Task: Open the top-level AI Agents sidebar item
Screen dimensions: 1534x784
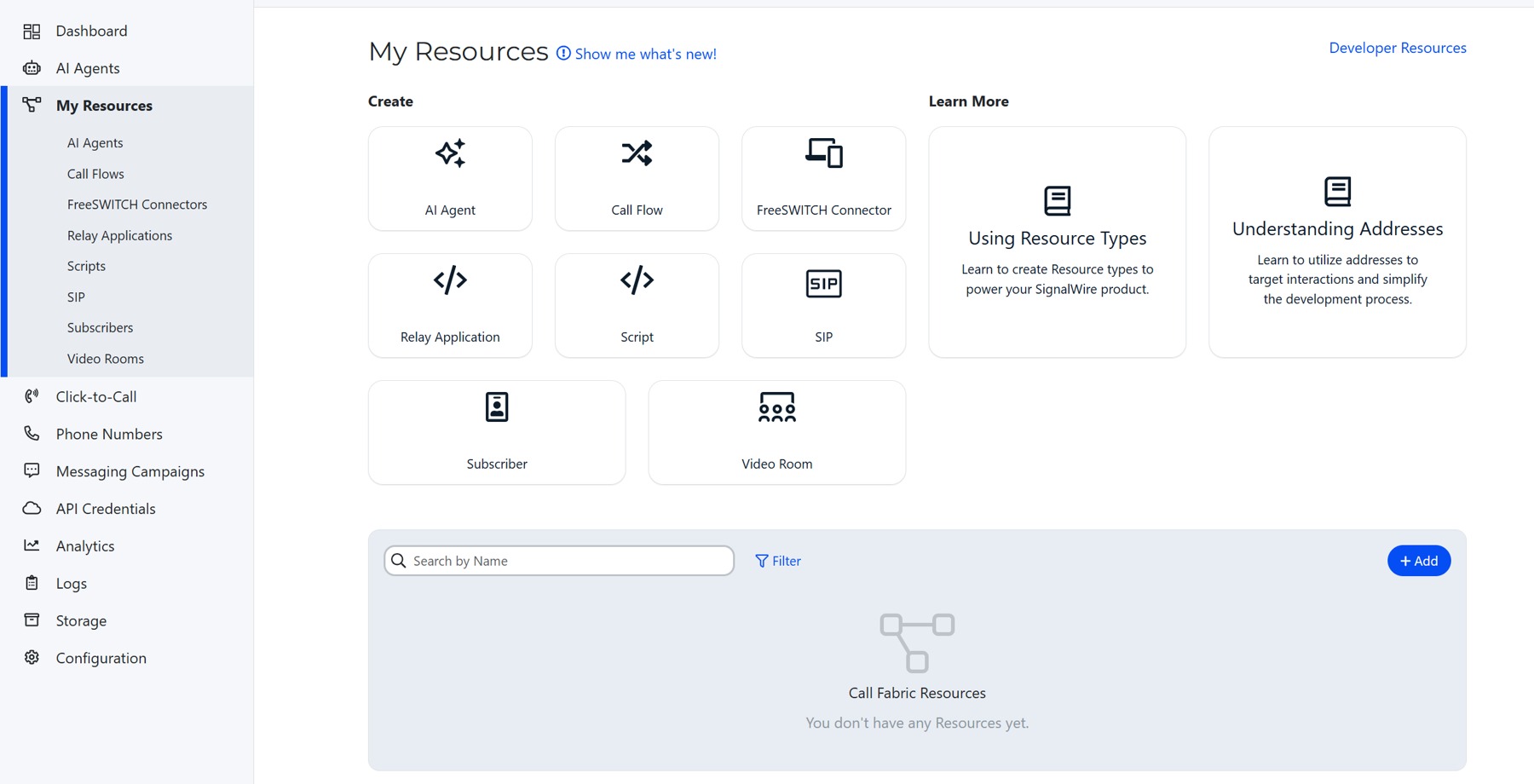Action: pos(88,68)
